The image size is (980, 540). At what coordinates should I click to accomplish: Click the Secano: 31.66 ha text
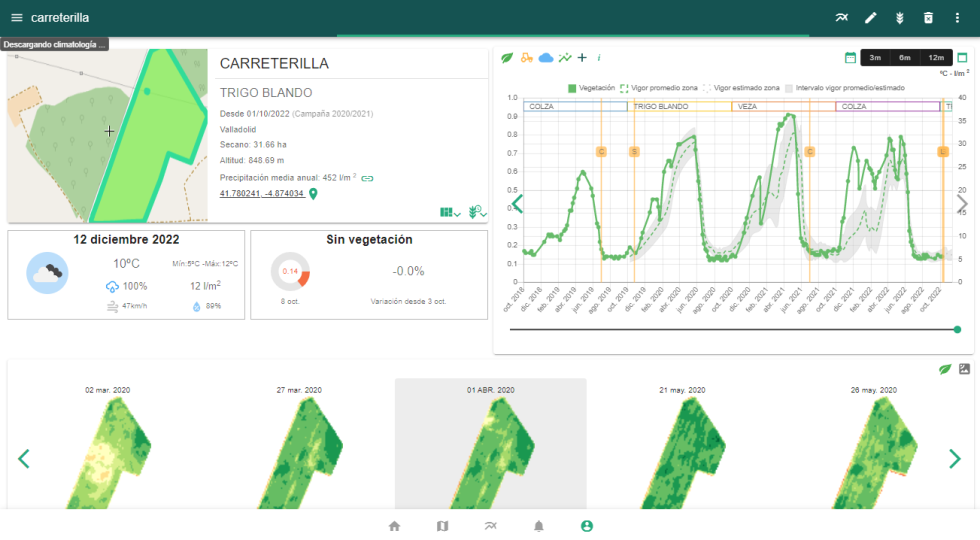[253, 144]
